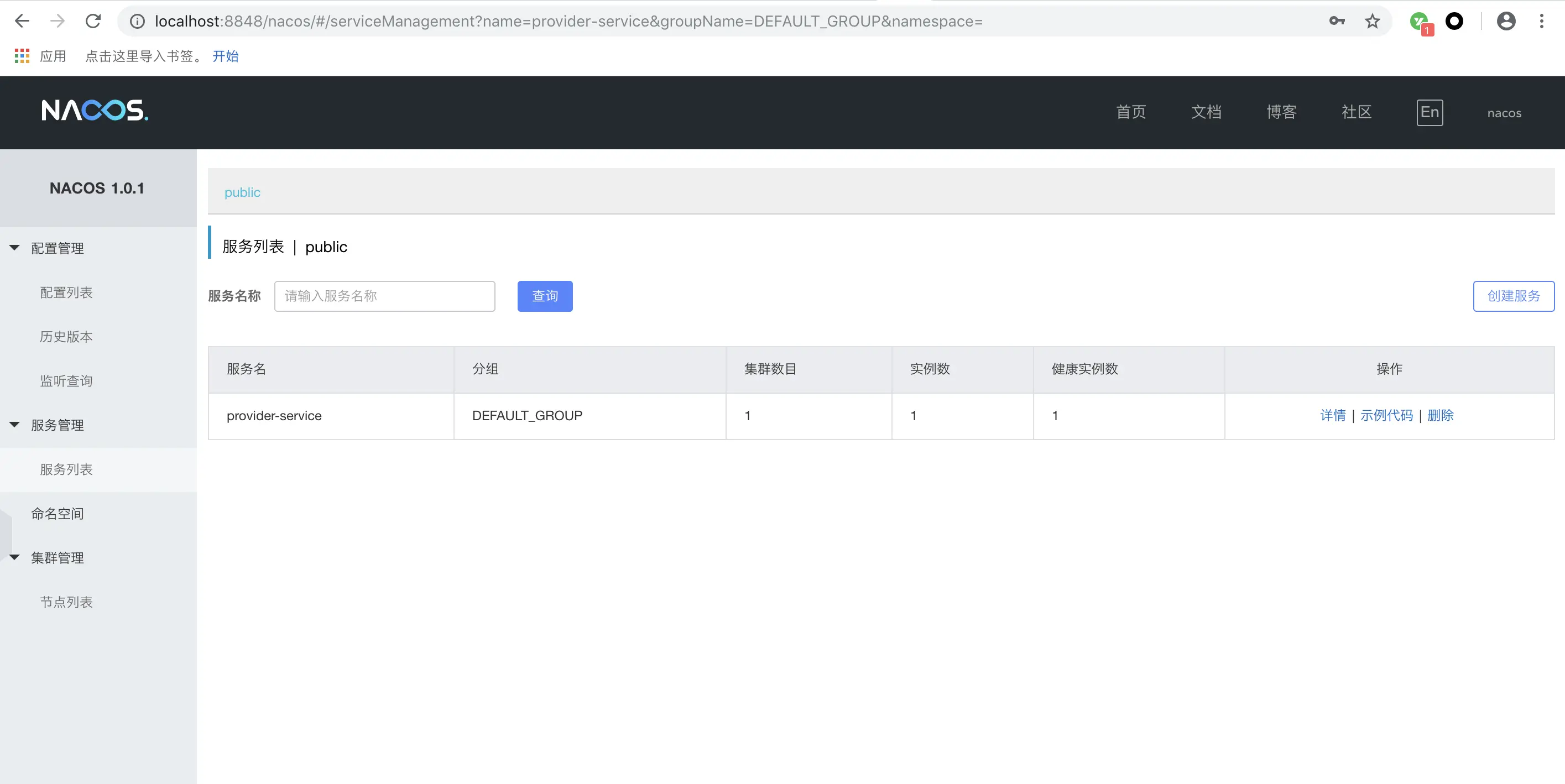Viewport: 1565px width, 784px height.
Task: Click the 创建服务 button
Action: click(1513, 296)
